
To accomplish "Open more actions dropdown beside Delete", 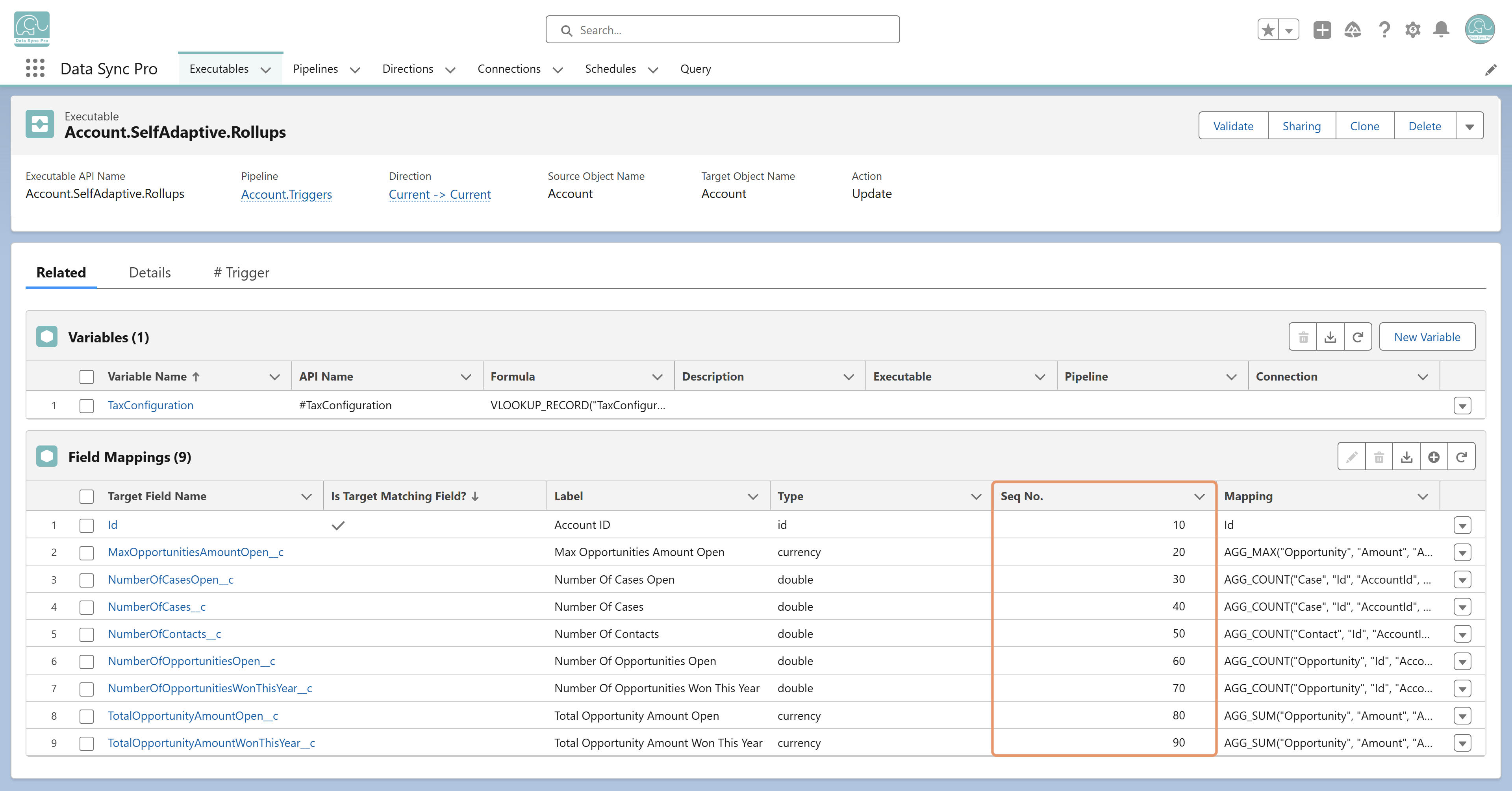I will coord(1469,126).
